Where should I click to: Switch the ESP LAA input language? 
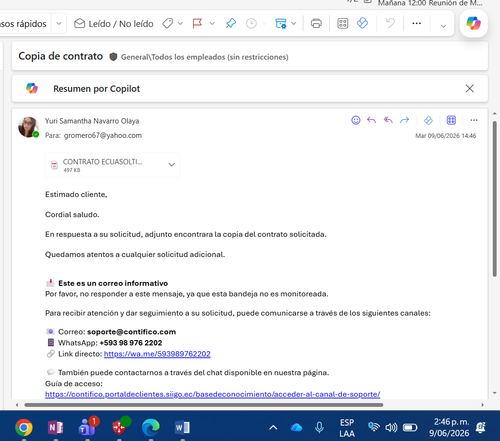(347, 428)
